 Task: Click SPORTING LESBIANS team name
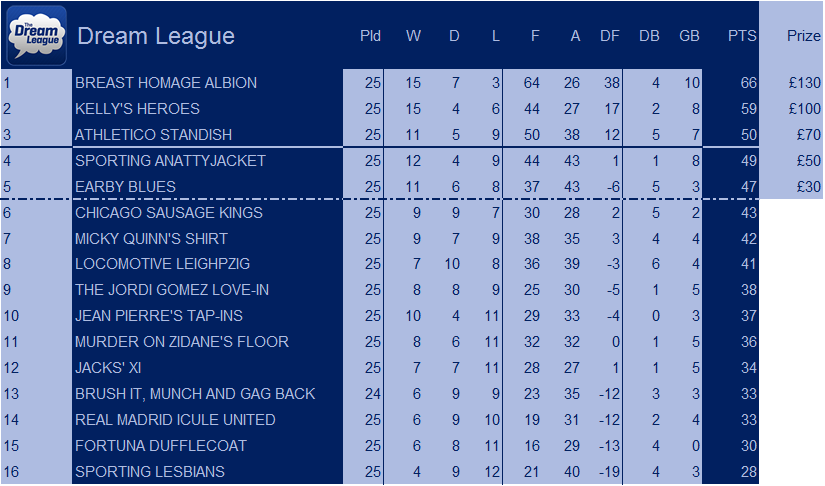149,472
